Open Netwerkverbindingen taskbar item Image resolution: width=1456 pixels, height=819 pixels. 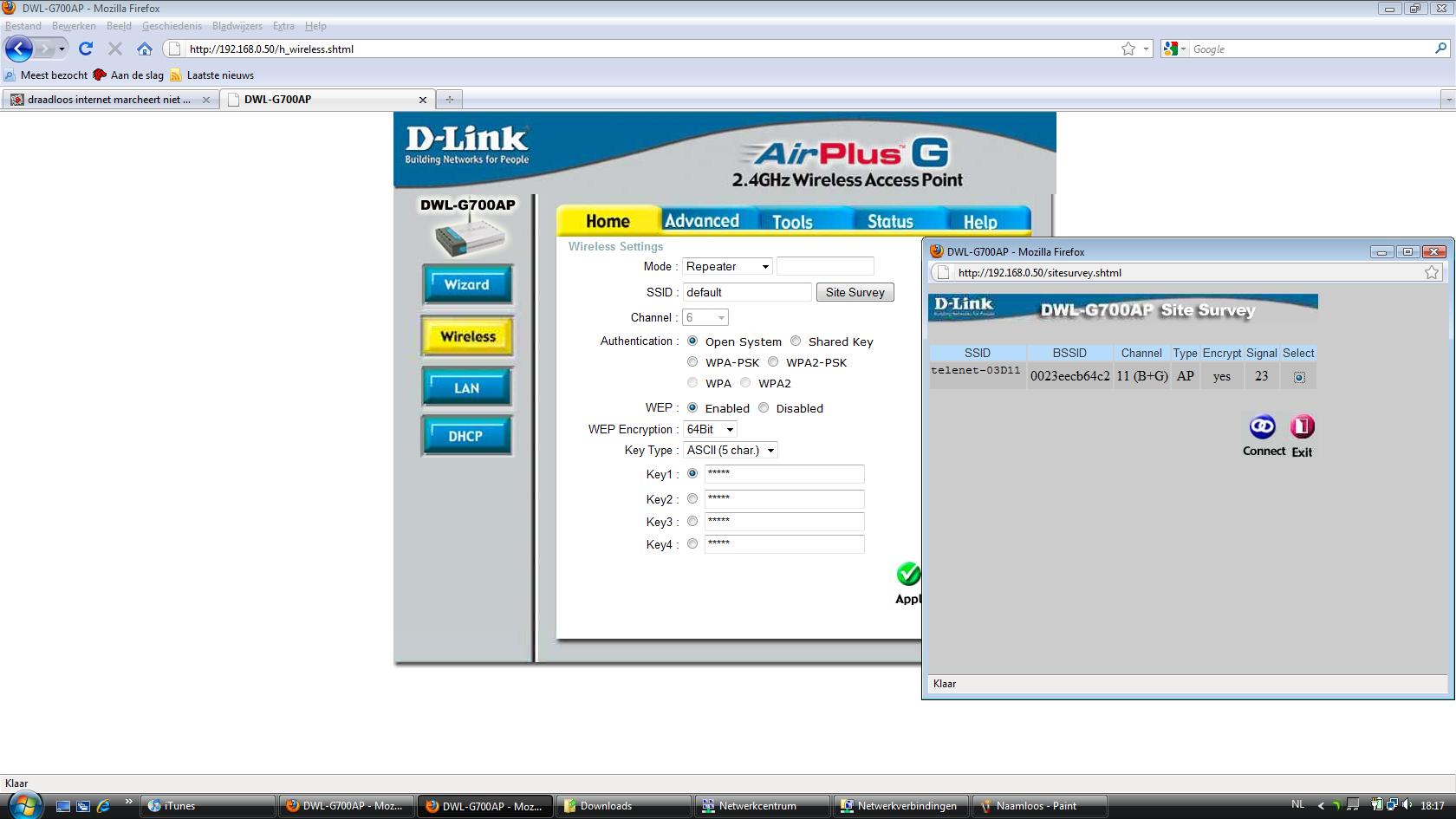901,806
